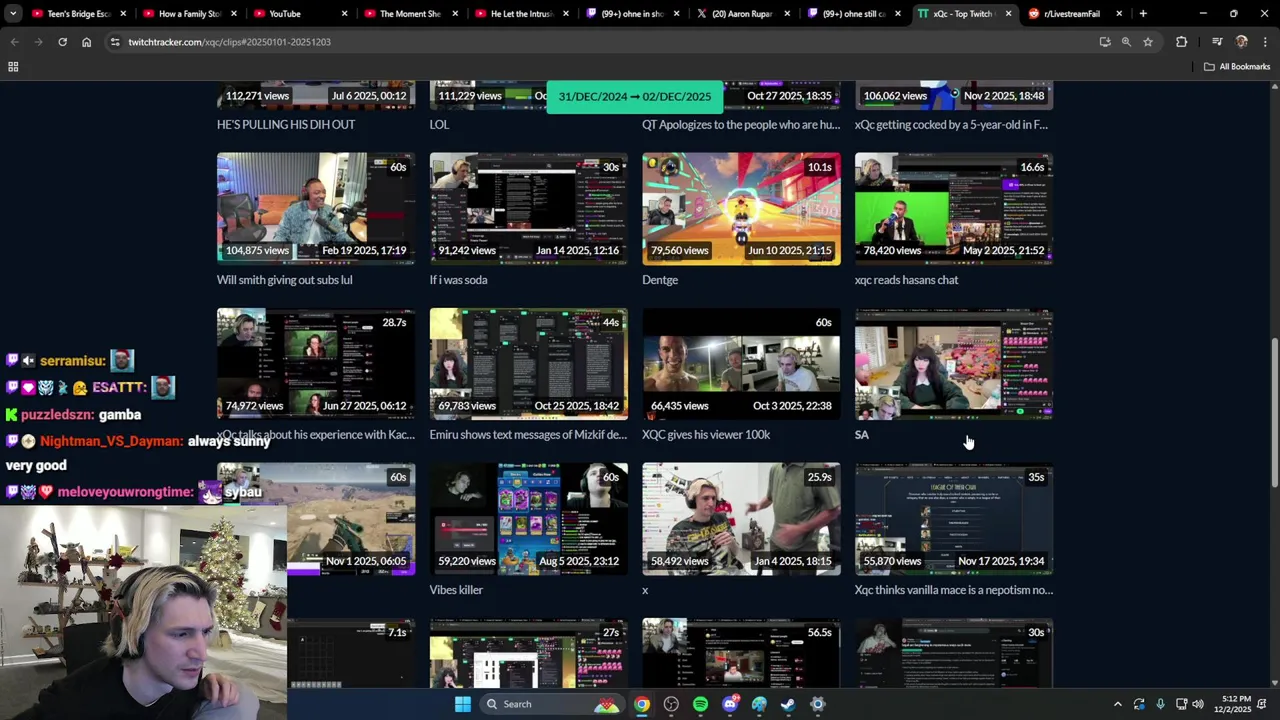The height and width of the screenshot is (720, 1280).
Task: Switch to The Moment She tab
Action: pos(410,14)
